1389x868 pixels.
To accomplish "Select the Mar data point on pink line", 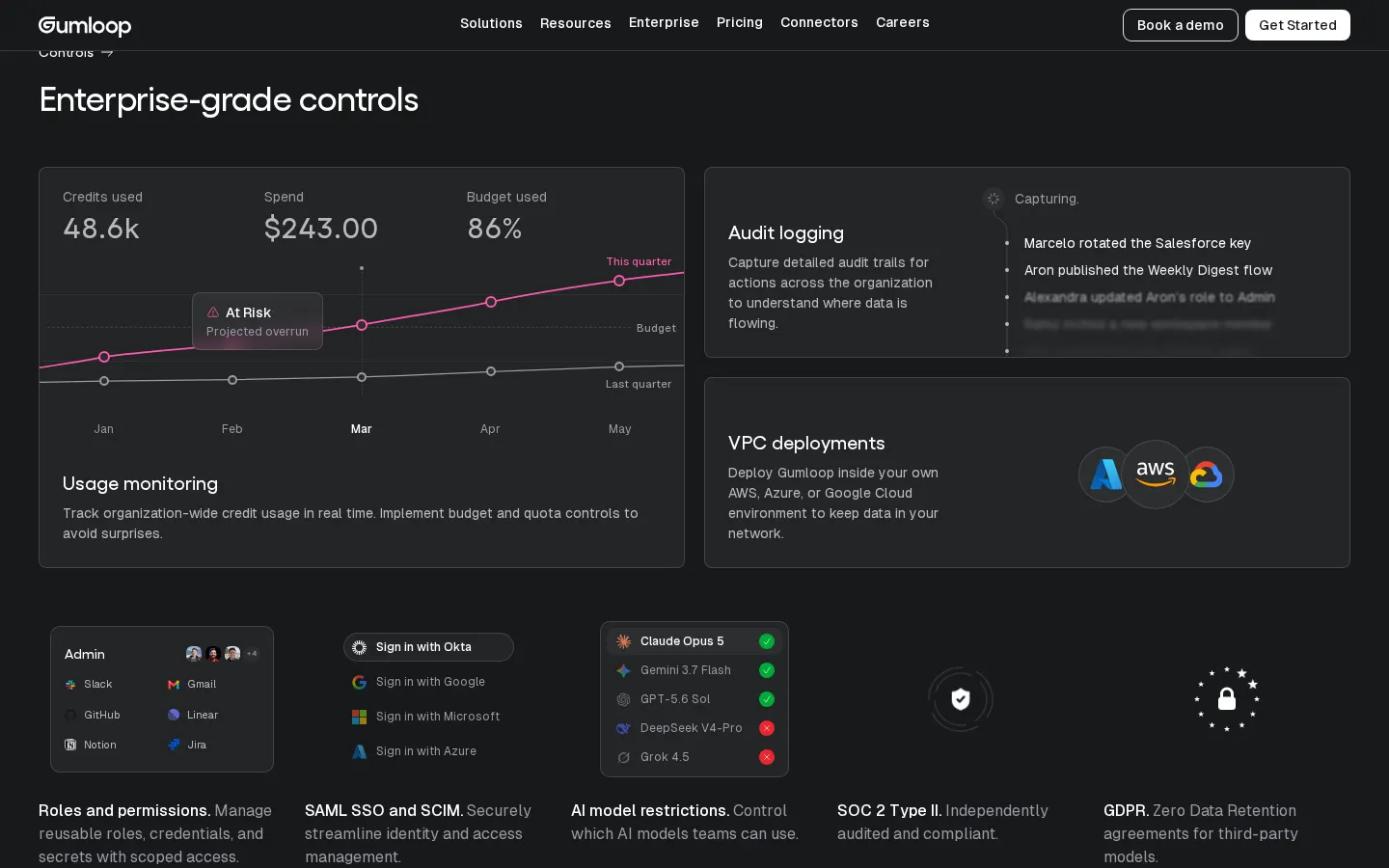I will tap(362, 325).
